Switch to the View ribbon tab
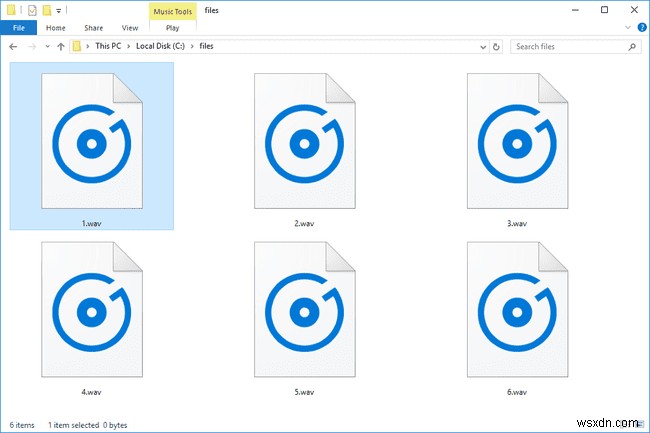The height and width of the screenshot is (433, 650). [x=130, y=28]
